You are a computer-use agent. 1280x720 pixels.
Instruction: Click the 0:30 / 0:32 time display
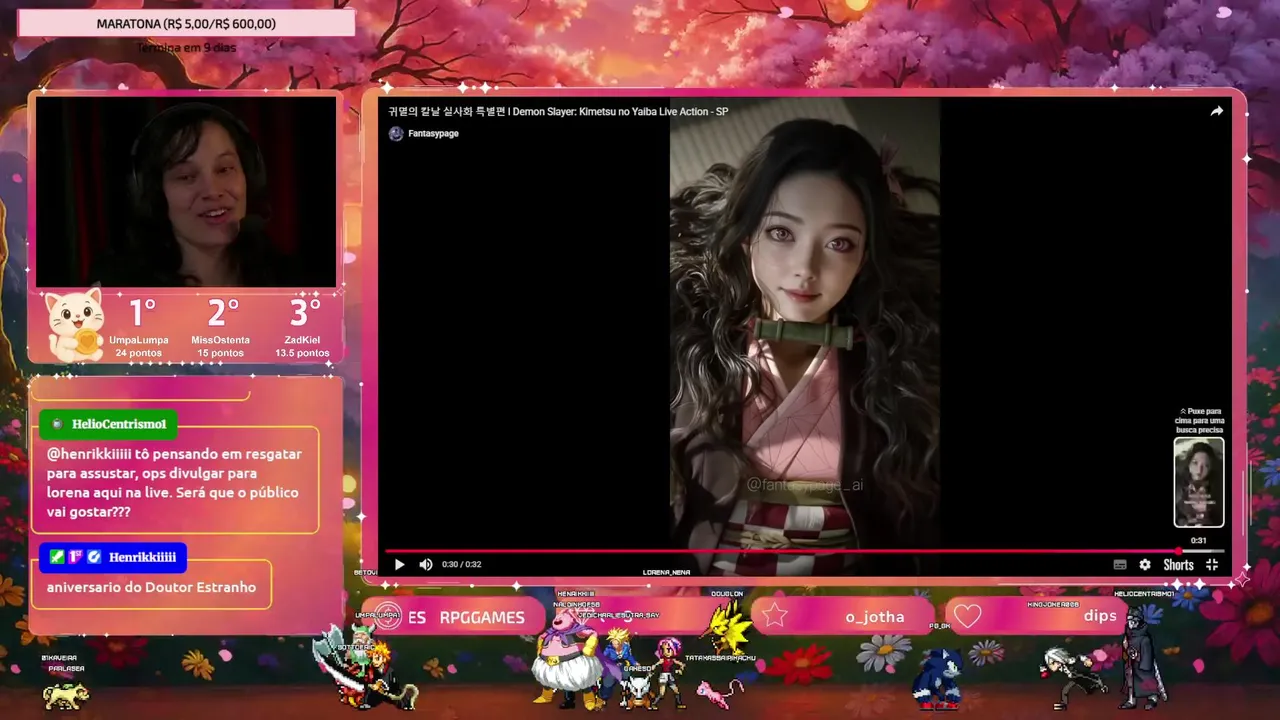point(462,564)
